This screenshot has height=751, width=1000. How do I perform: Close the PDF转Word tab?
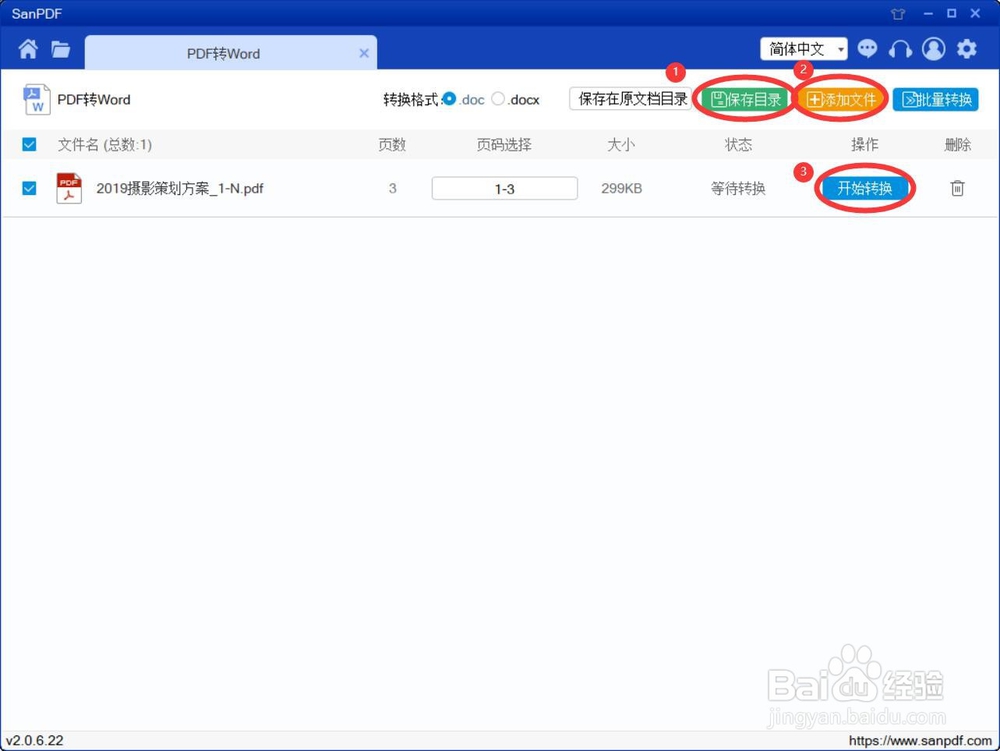(x=364, y=54)
